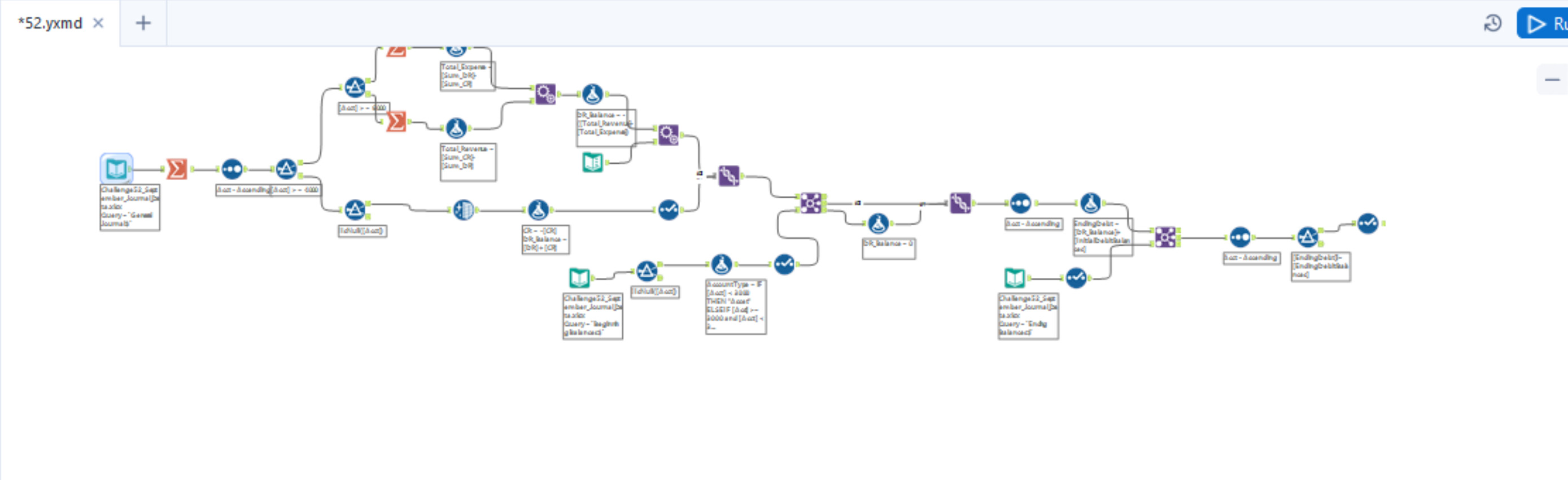
Task: Select the Ending balances Input Data tool
Action: [1014, 278]
